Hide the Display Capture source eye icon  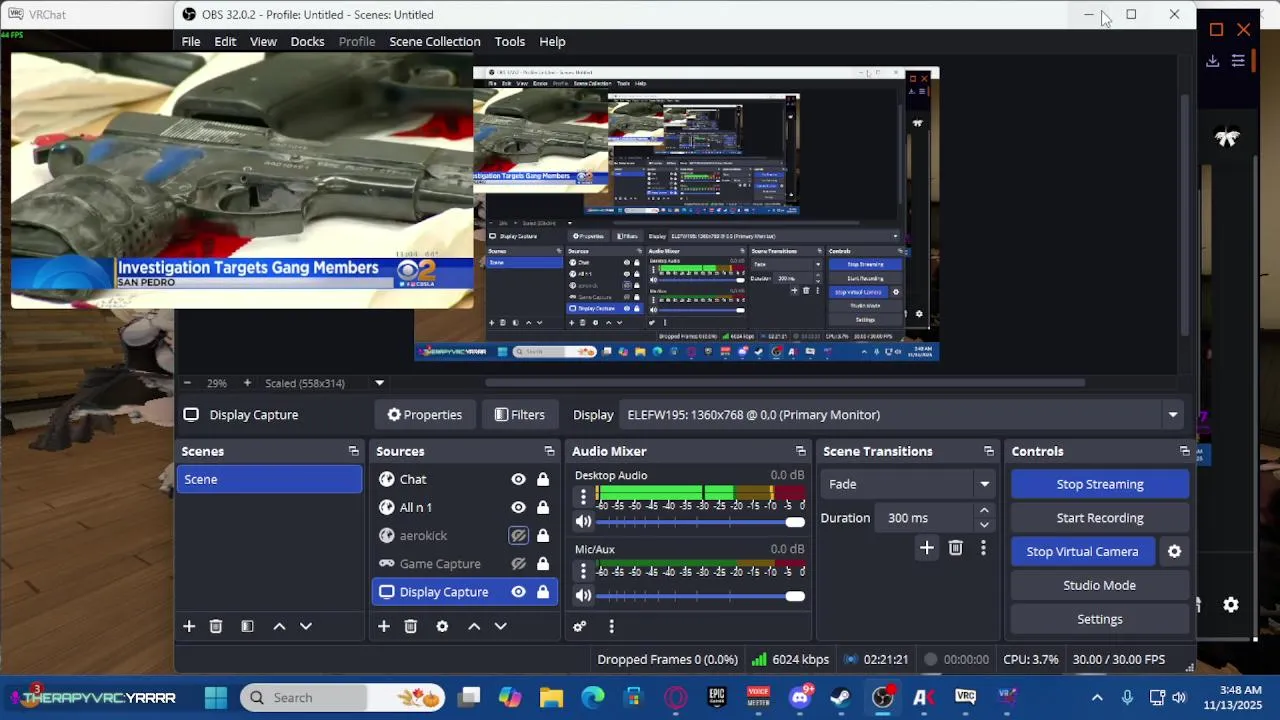518,592
